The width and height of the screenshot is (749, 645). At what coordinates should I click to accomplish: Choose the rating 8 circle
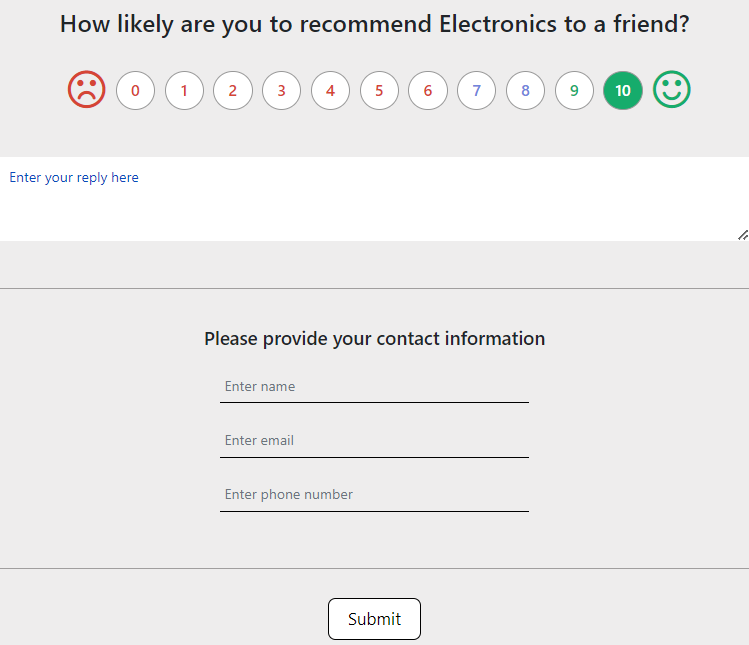[525, 91]
